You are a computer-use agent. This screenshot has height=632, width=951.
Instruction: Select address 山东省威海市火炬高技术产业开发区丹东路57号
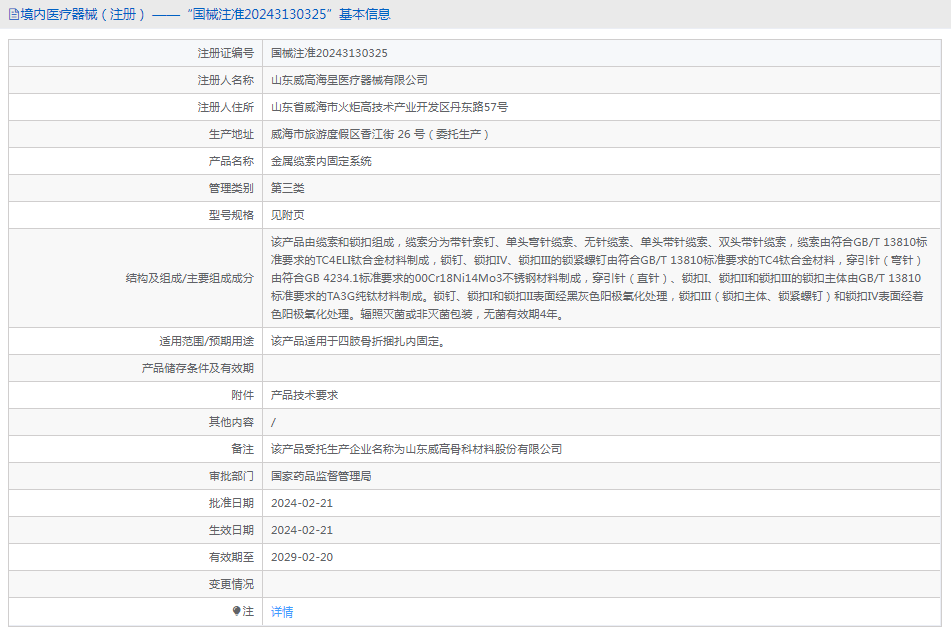click(389, 107)
